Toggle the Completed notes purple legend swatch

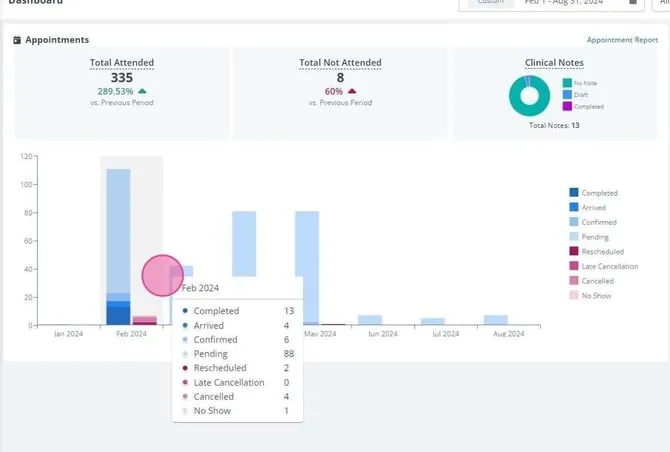tap(567, 106)
